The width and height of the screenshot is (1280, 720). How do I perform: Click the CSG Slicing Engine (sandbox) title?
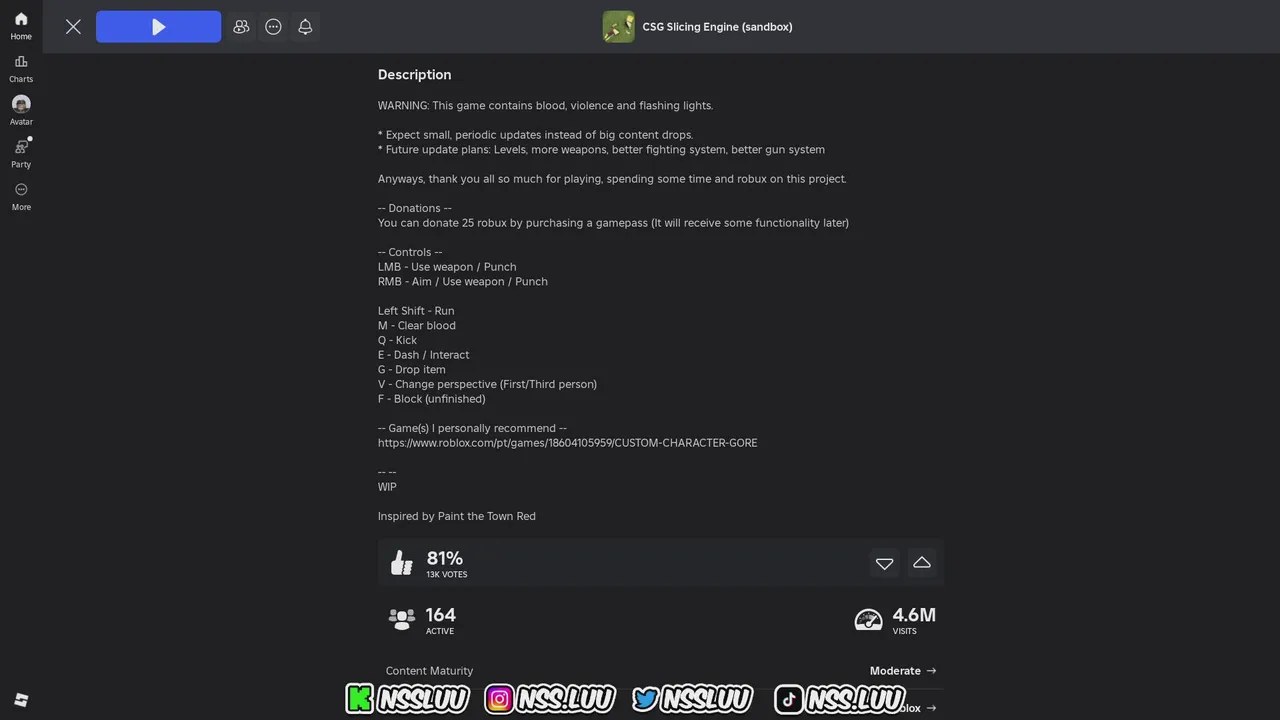[x=717, y=27]
